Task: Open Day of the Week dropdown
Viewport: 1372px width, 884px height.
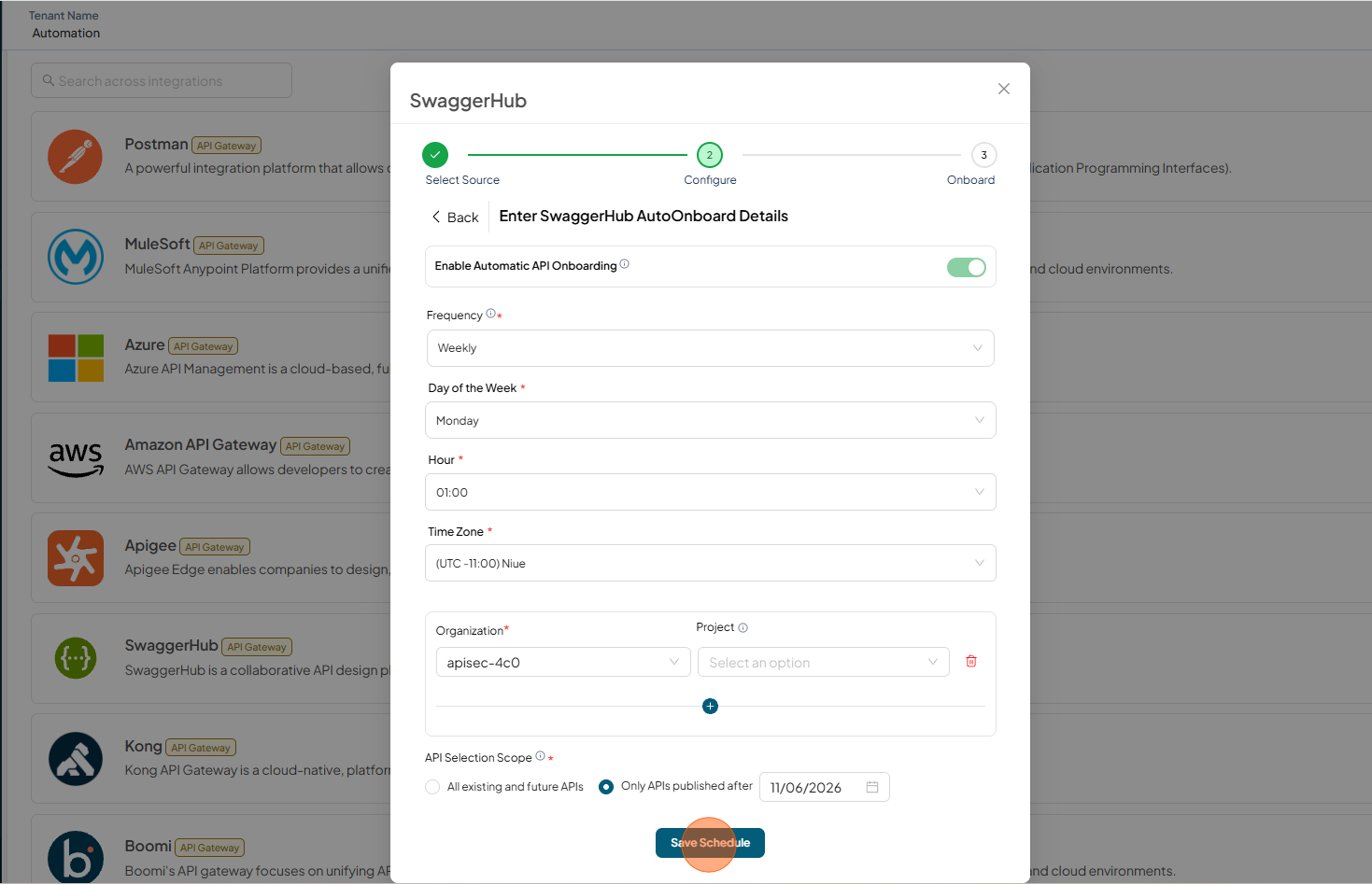Action: 711,420
